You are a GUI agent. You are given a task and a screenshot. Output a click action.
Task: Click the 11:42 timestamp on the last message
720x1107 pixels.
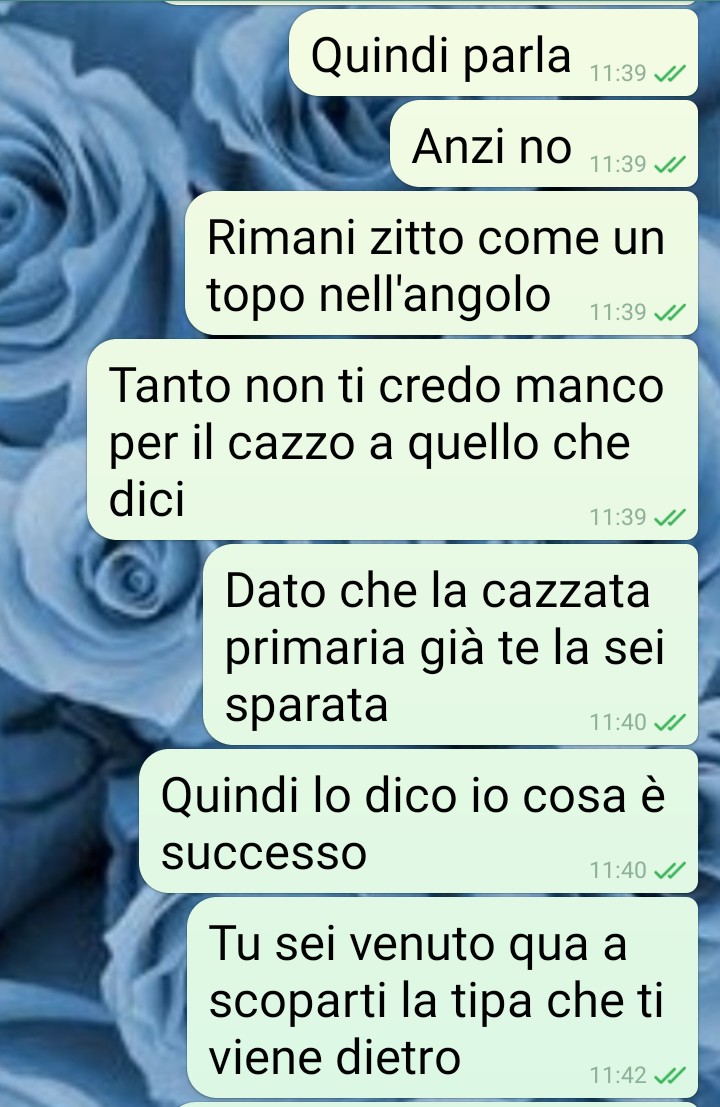click(x=618, y=1075)
